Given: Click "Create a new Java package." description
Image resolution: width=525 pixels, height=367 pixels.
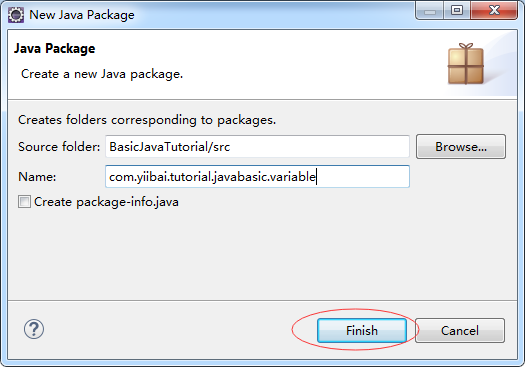Looking at the screenshot, I should pos(102,74).
